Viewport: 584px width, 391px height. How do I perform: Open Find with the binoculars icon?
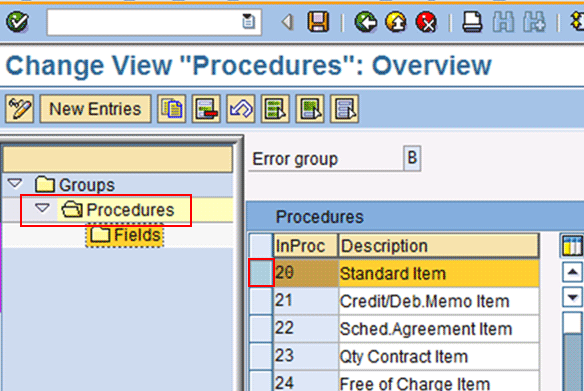[503, 22]
